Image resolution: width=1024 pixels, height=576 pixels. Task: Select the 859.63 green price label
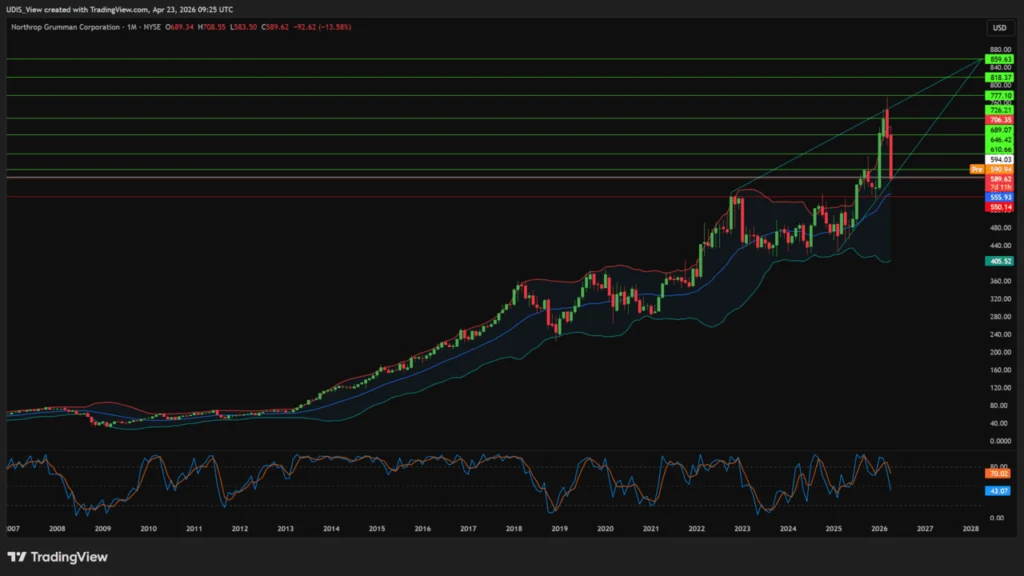[x=999, y=59]
